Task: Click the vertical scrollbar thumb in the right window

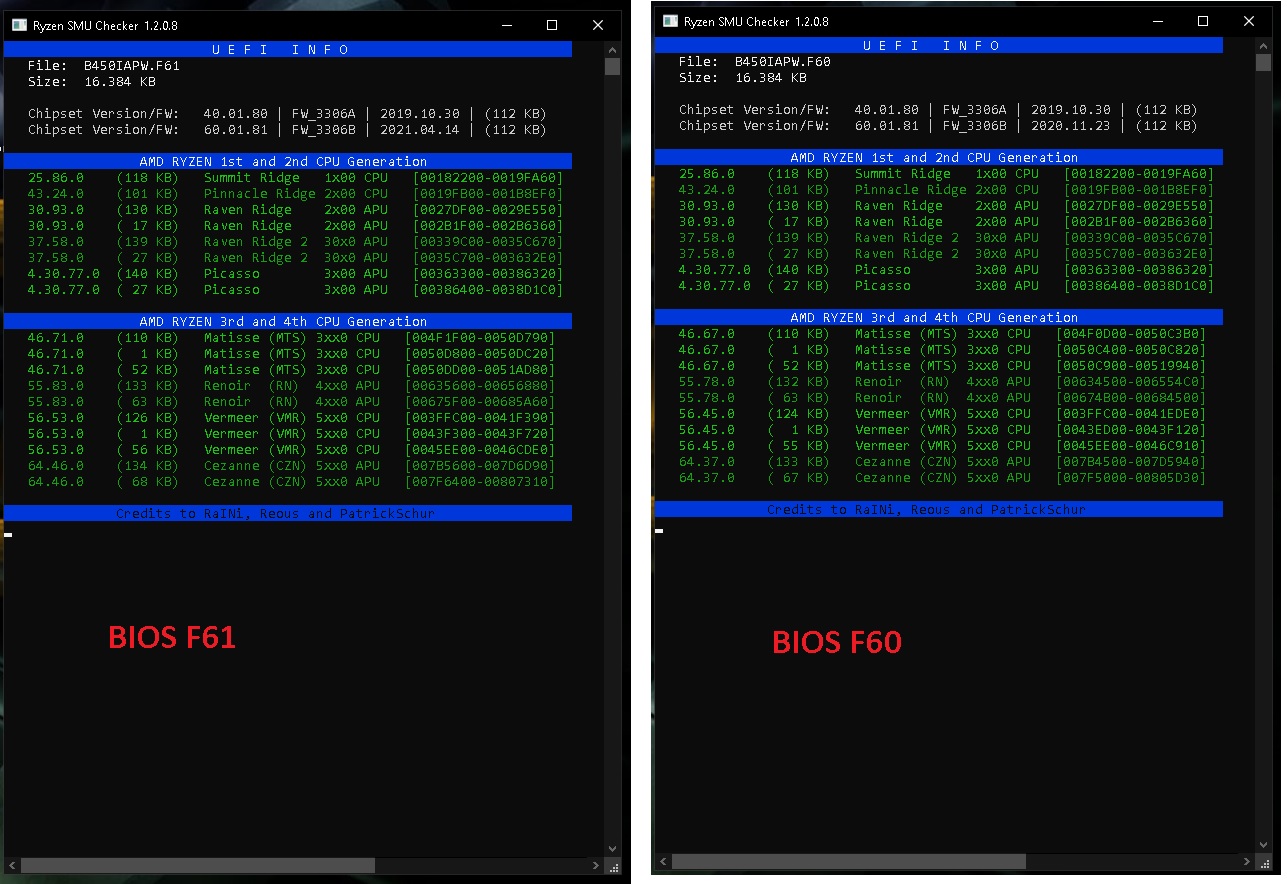Action: point(1263,63)
